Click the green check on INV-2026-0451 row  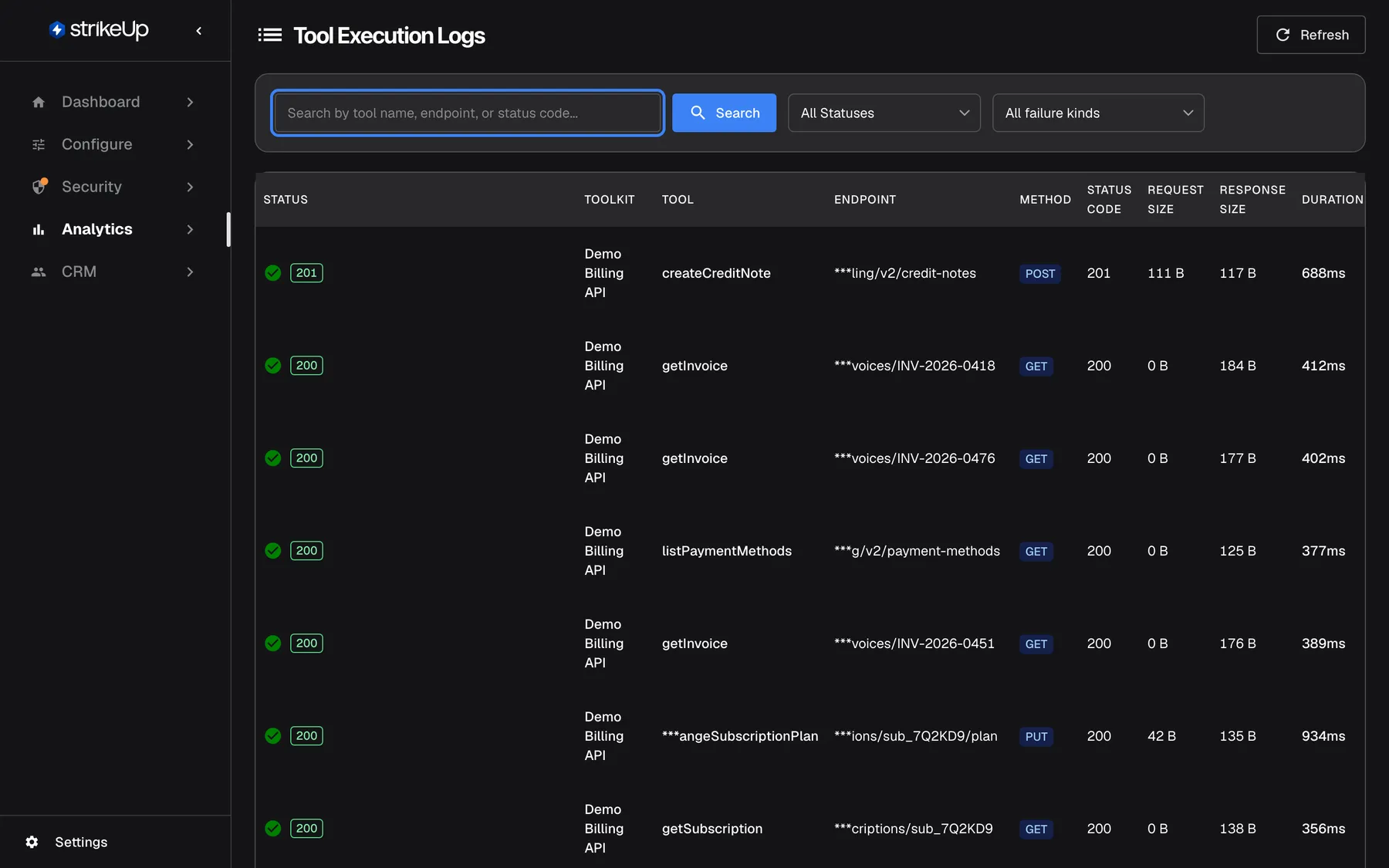point(272,643)
